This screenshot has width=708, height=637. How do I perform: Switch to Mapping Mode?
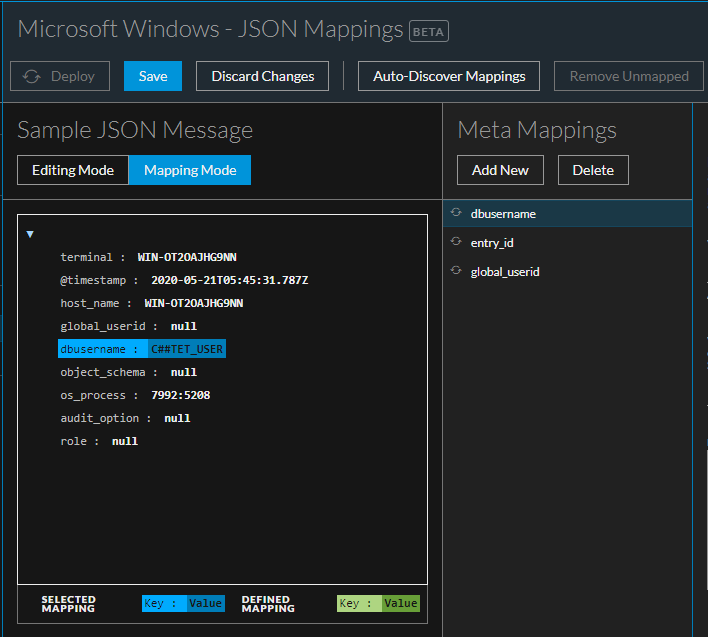click(x=190, y=170)
